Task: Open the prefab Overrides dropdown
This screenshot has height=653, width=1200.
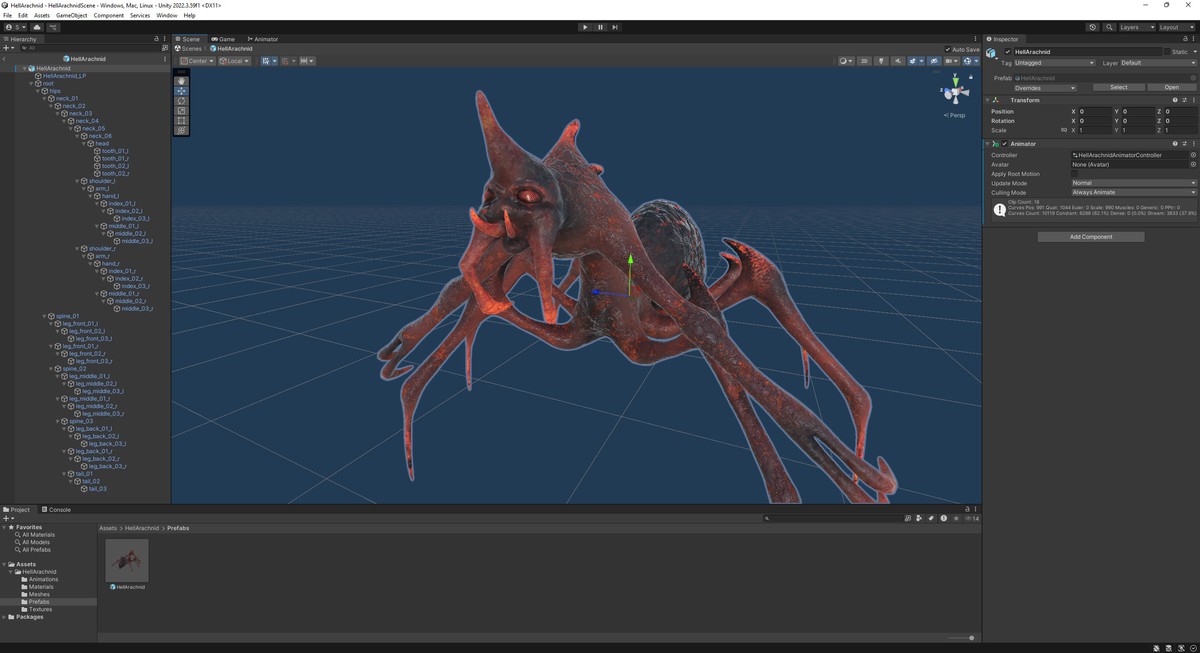Action: click(1045, 88)
